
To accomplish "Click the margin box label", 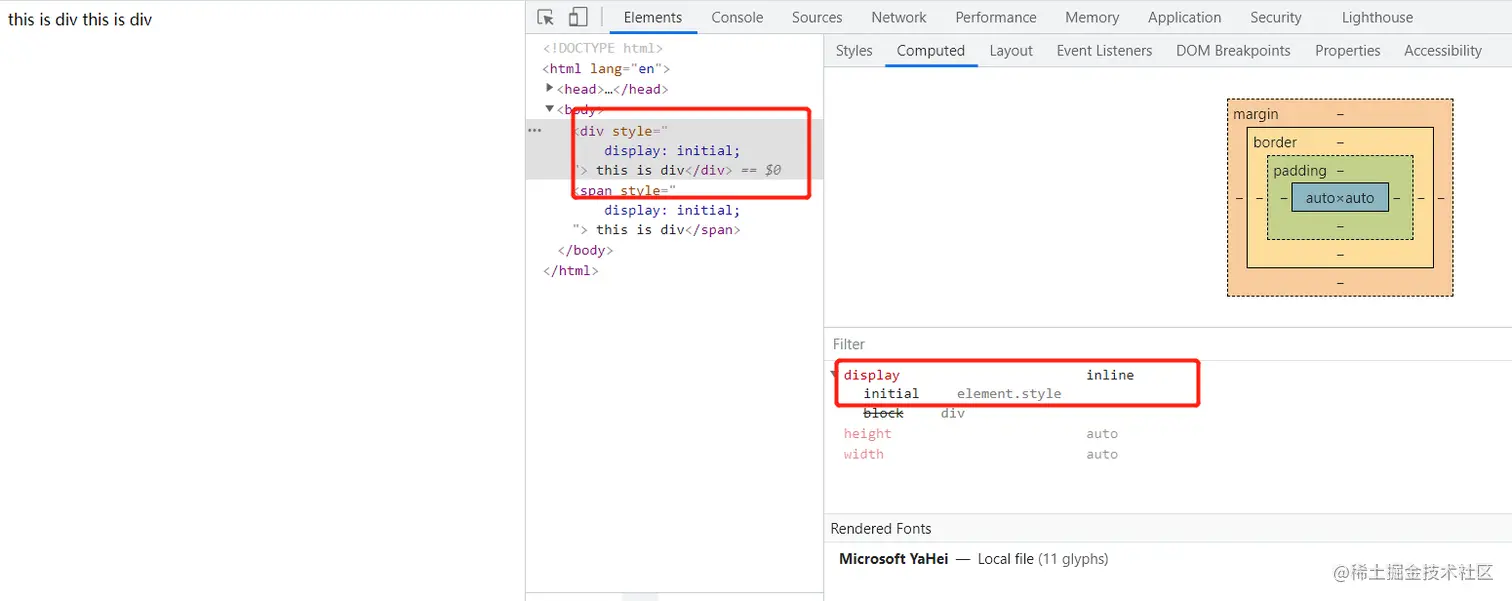I will click(x=1255, y=114).
